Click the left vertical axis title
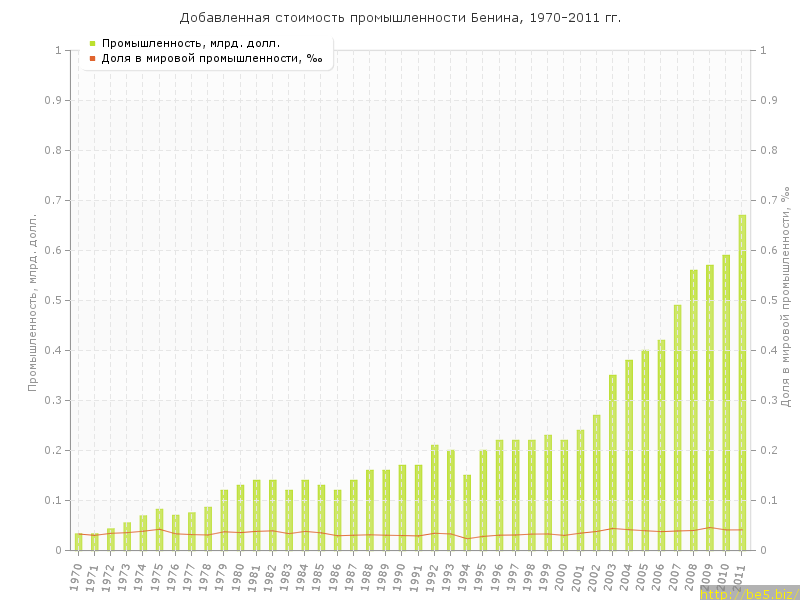Viewport: 800px width, 600px height. tap(32, 300)
